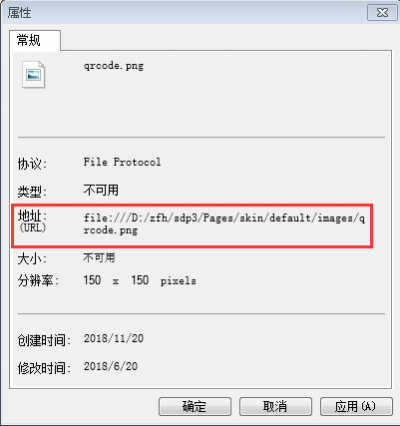Image resolution: width=400 pixels, height=426 pixels.
Task: Close the 属性 dialog with X button
Action: pos(382,13)
